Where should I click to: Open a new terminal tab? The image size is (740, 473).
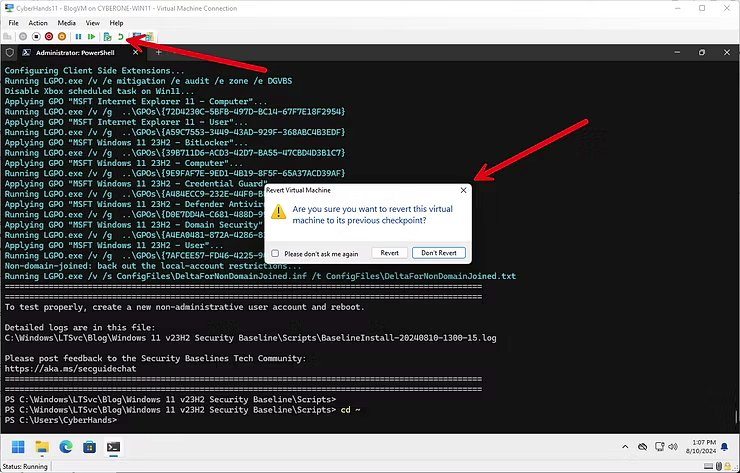(x=159, y=52)
